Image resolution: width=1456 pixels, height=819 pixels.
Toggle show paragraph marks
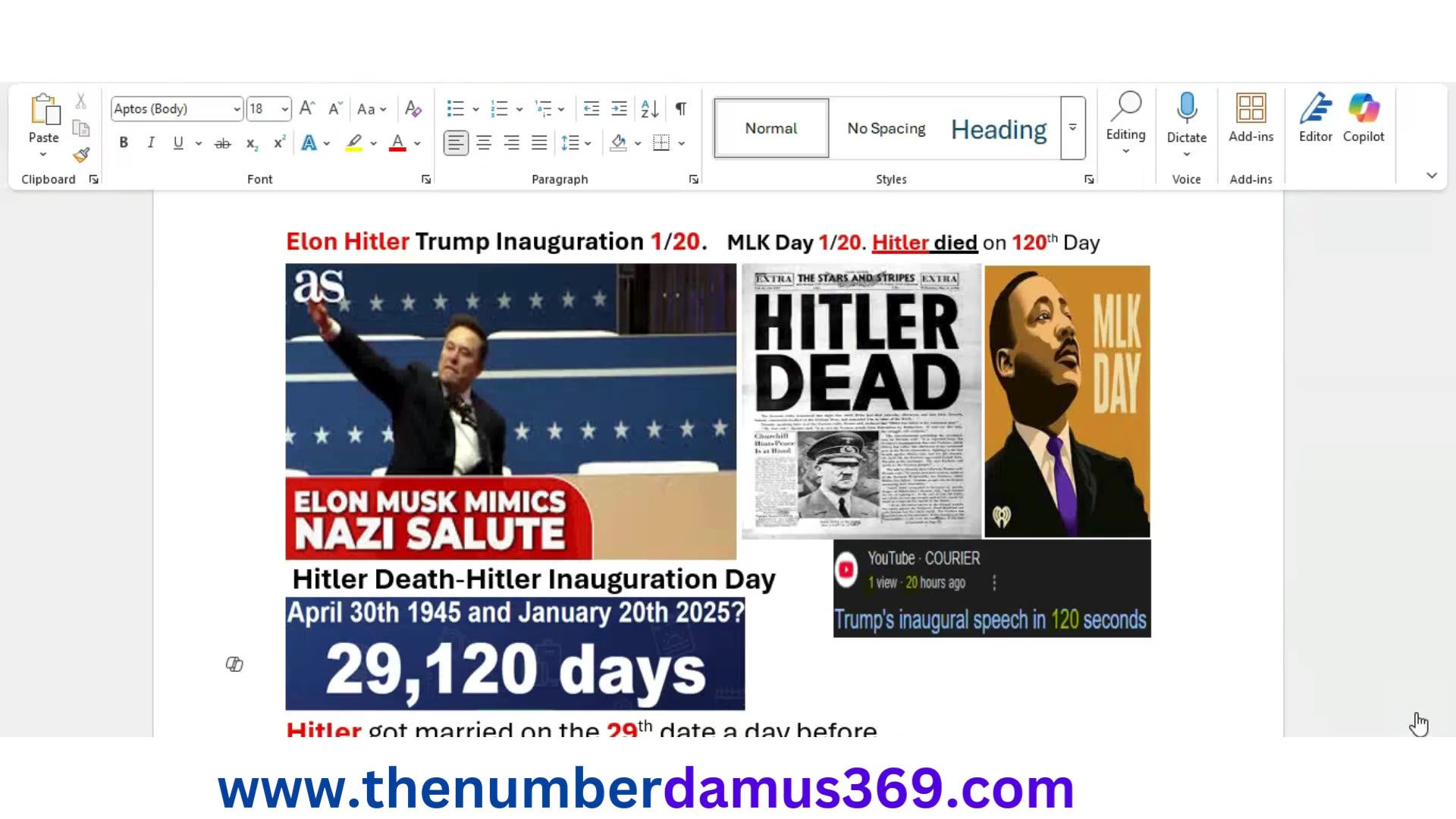(680, 108)
